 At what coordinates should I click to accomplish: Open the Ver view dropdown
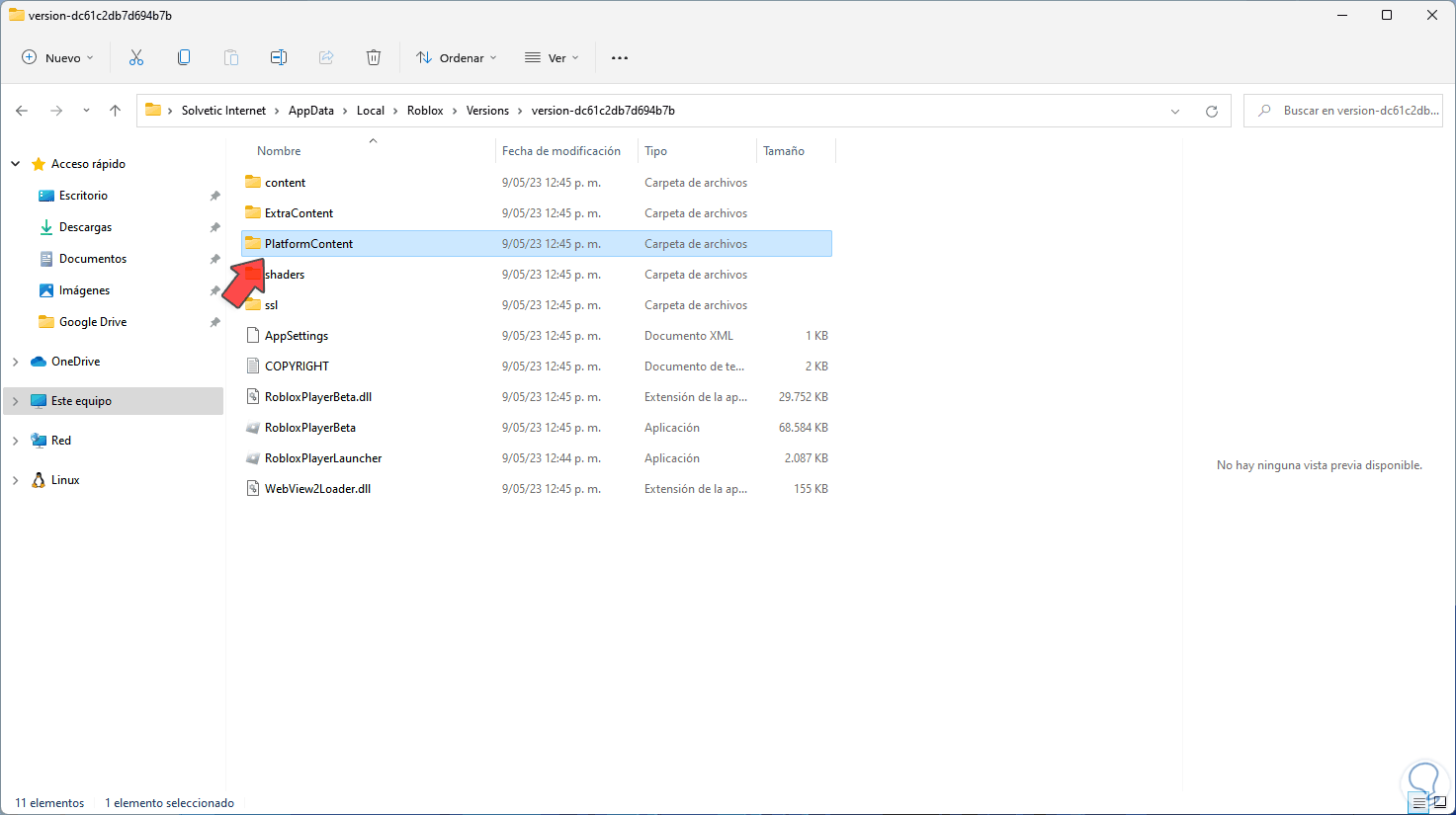pos(552,57)
